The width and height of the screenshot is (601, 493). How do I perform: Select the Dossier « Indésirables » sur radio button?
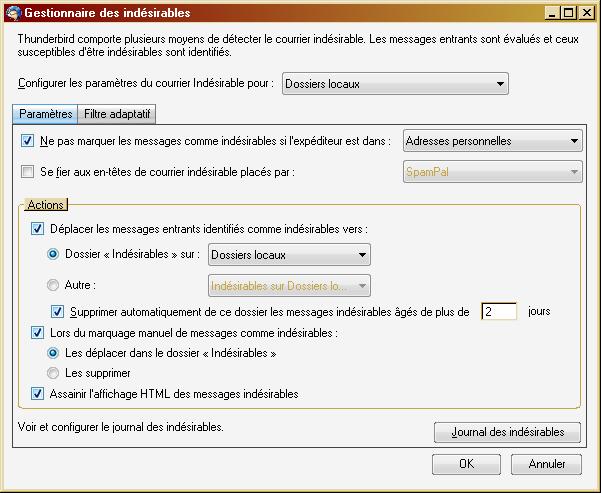pyautogui.click(x=53, y=254)
